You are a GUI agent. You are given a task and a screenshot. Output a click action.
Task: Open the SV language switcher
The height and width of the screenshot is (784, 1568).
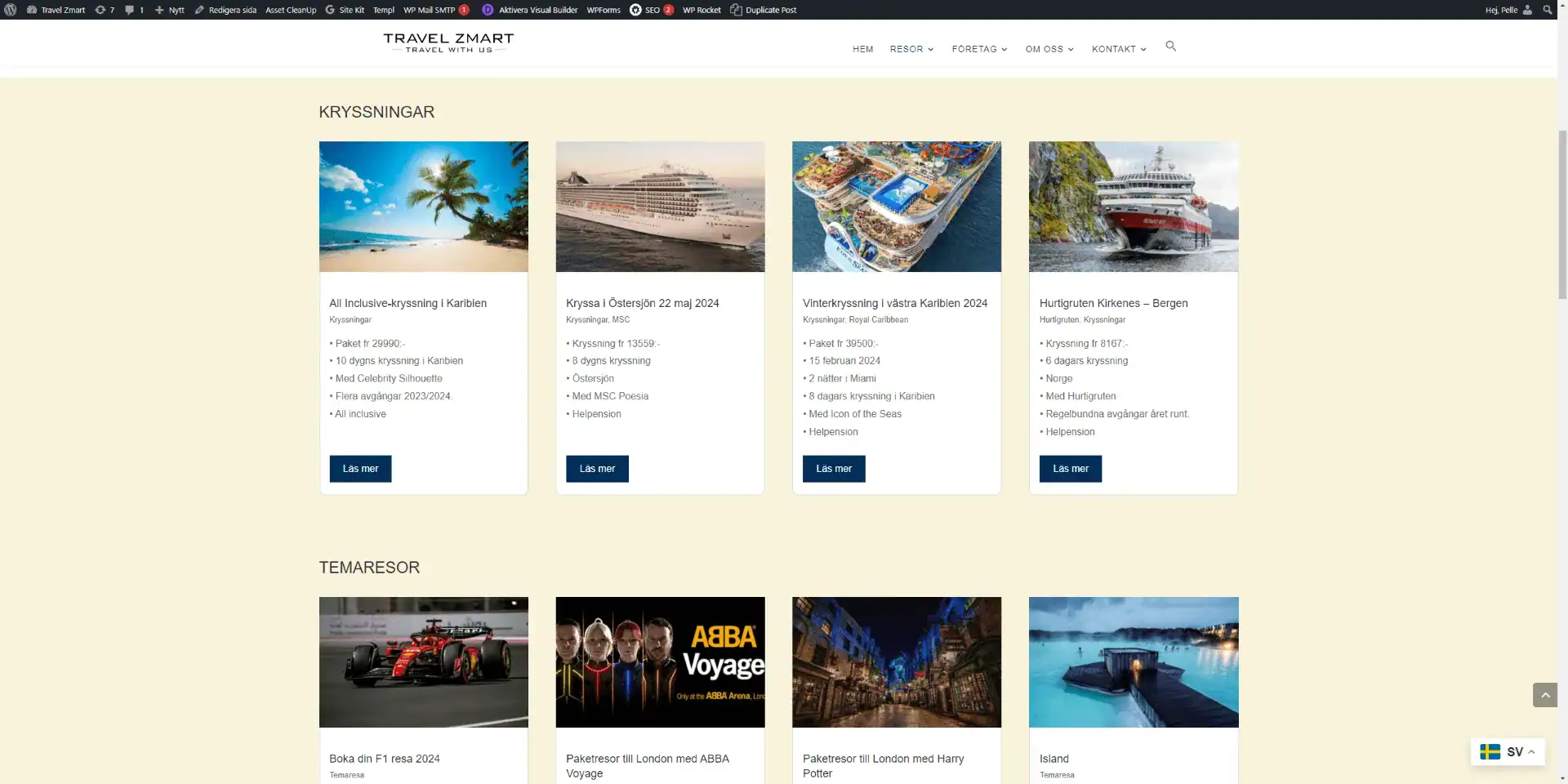point(1507,751)
